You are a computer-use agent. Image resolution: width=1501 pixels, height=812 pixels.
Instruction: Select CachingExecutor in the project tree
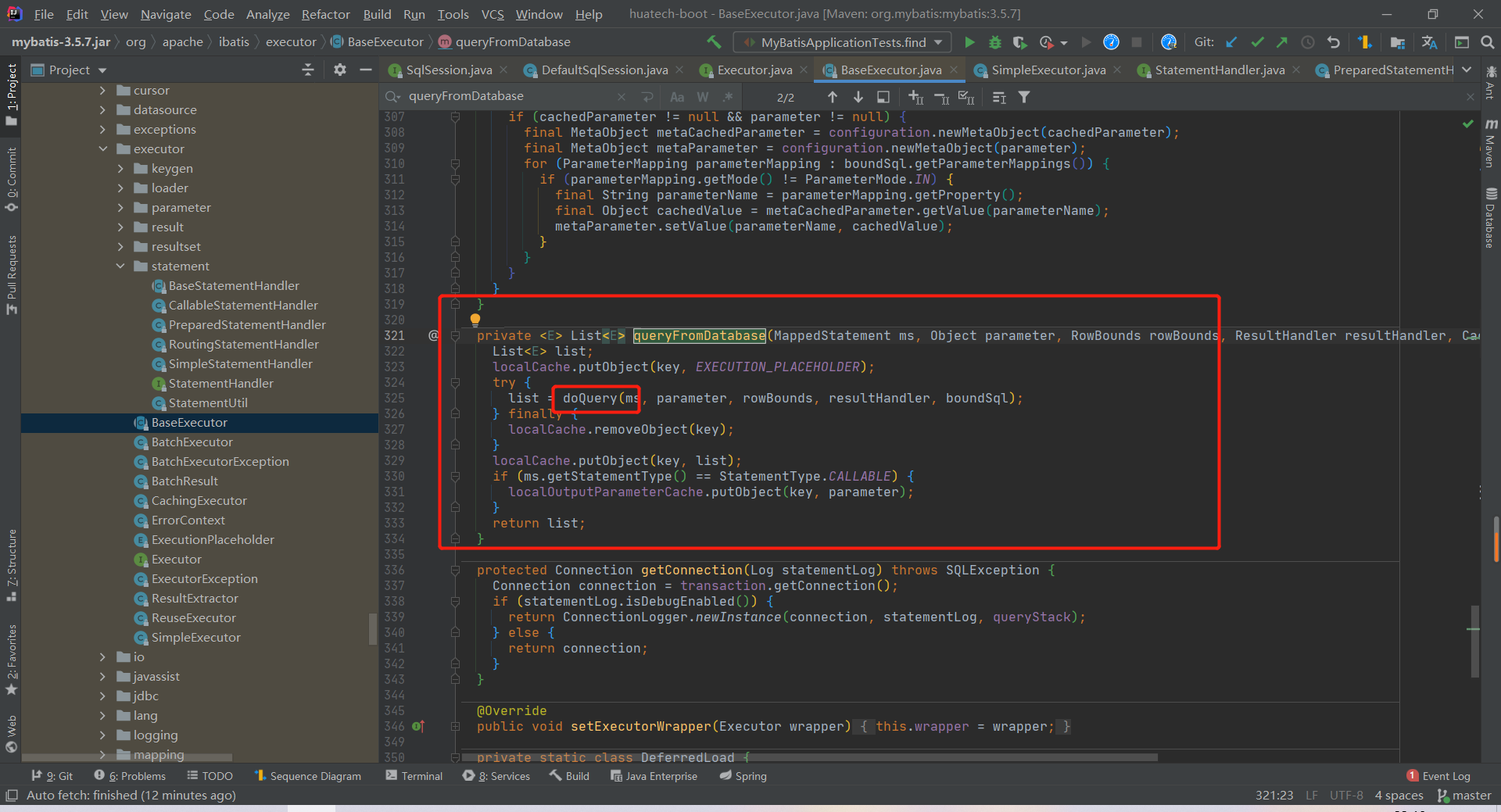point(199,500)
